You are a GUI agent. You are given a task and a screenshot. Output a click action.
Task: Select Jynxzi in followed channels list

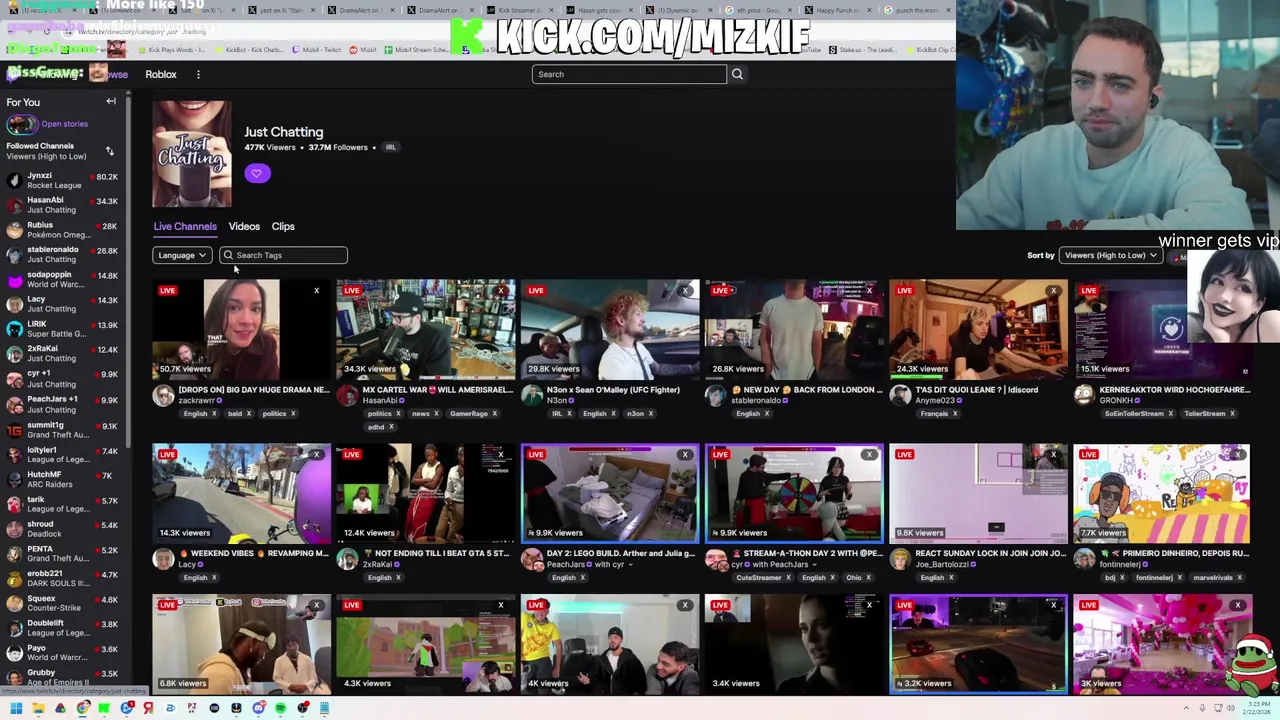coord(64,180)
